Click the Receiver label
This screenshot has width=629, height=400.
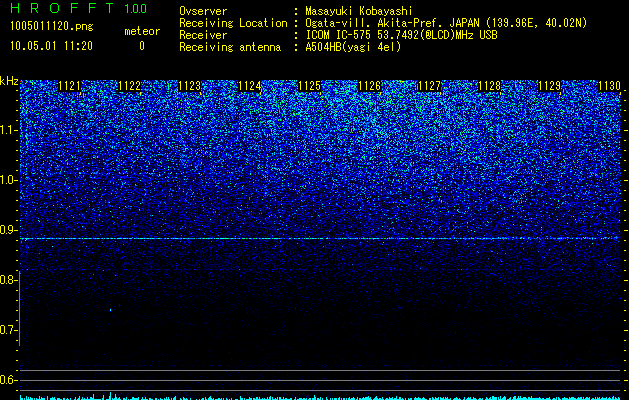(x=203, y=35)
